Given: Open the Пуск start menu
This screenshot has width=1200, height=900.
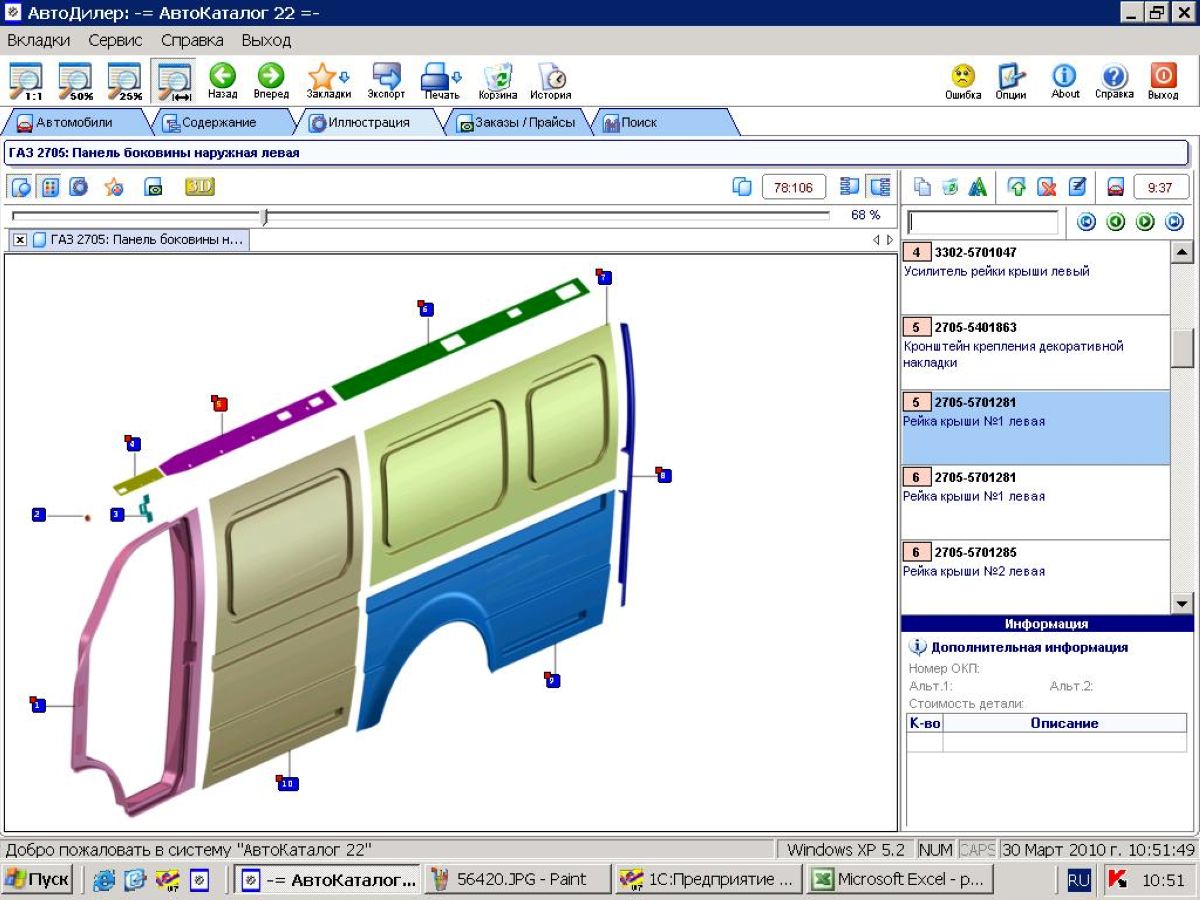Looking at the screenshot, I should [38, 879].
